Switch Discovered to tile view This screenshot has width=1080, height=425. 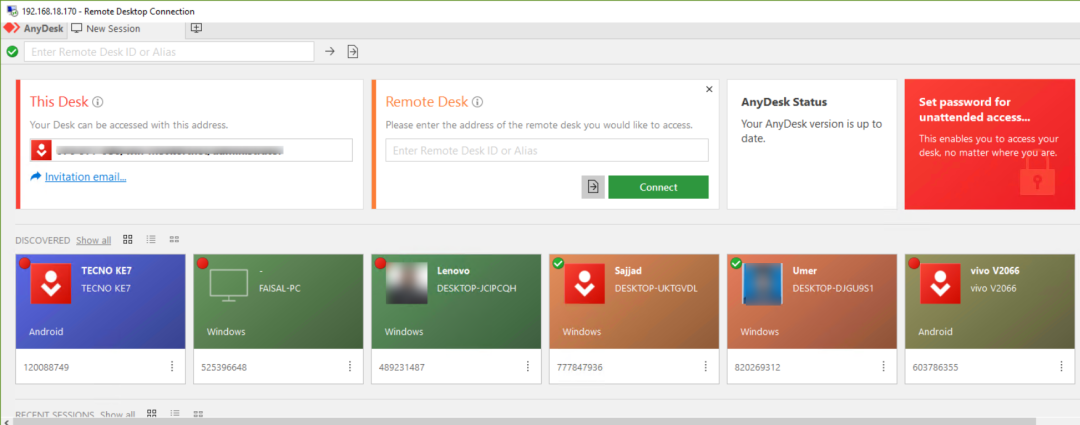(x=127, y=240)
